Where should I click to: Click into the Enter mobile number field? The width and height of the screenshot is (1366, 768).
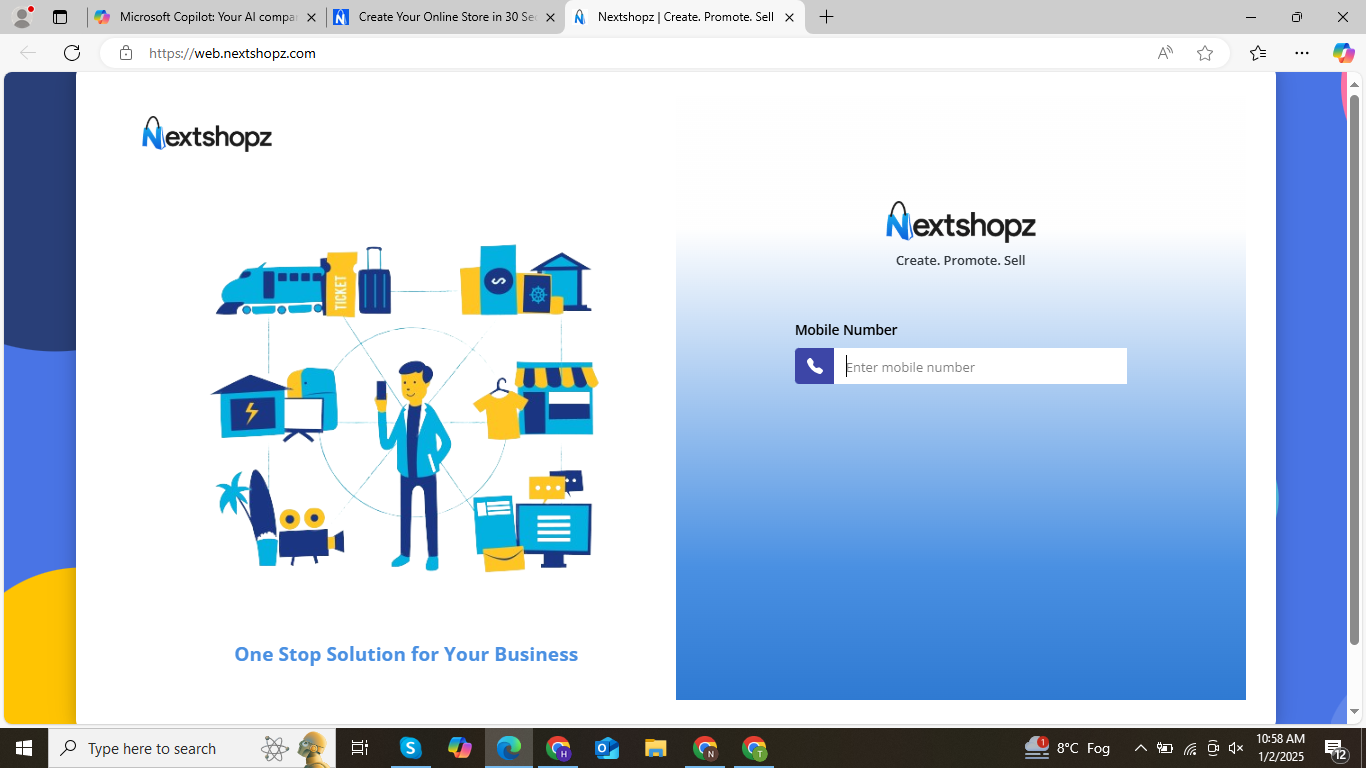point(980,366)
